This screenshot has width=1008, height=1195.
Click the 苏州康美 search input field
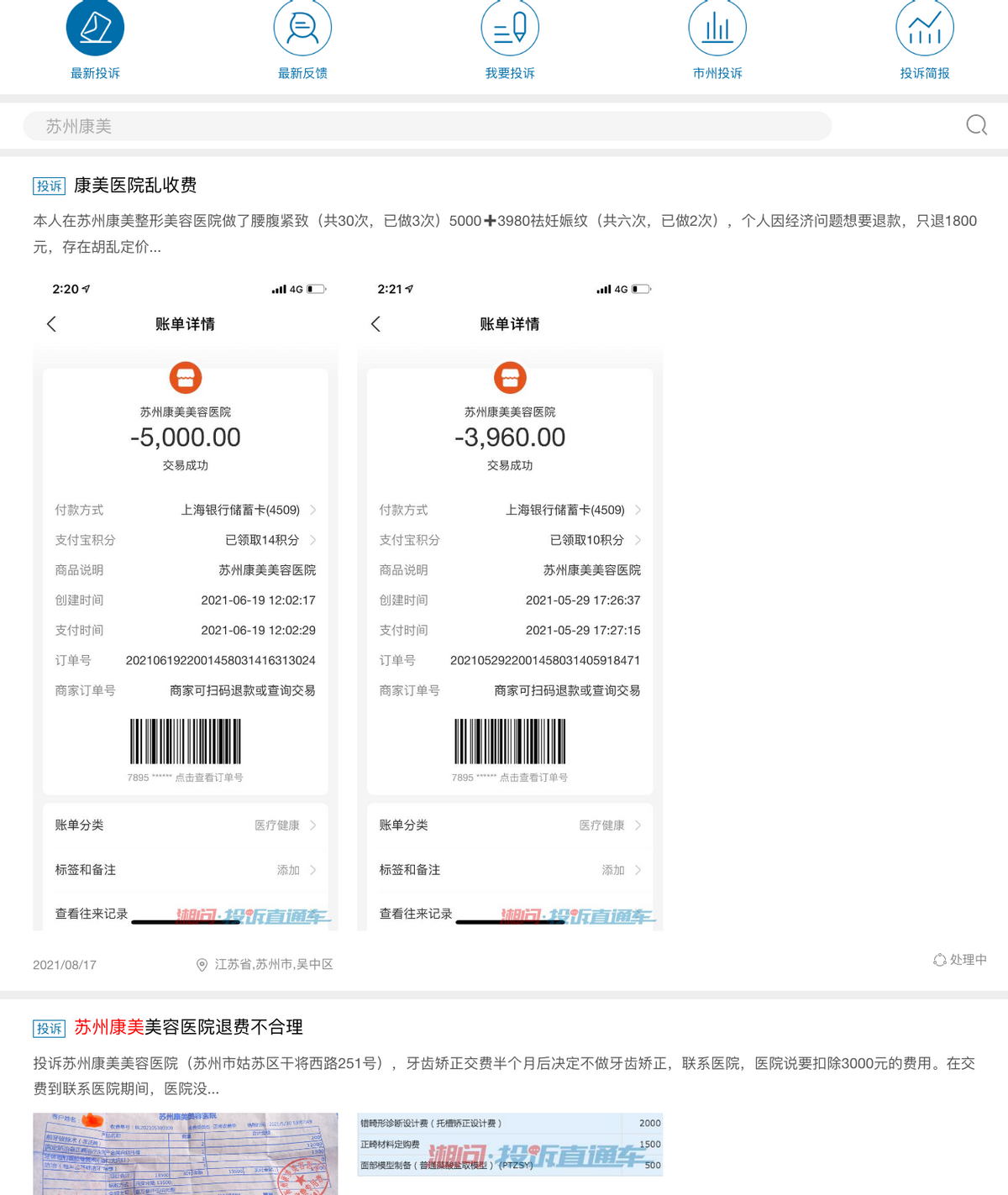point(420,125)
